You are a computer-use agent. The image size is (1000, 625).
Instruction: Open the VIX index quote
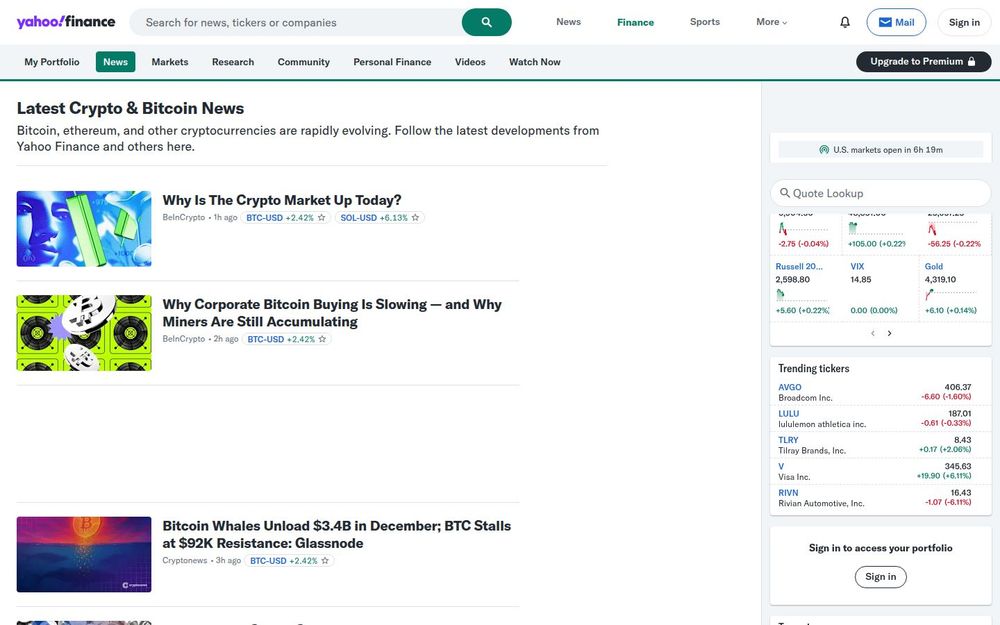[x=857, y=267]
